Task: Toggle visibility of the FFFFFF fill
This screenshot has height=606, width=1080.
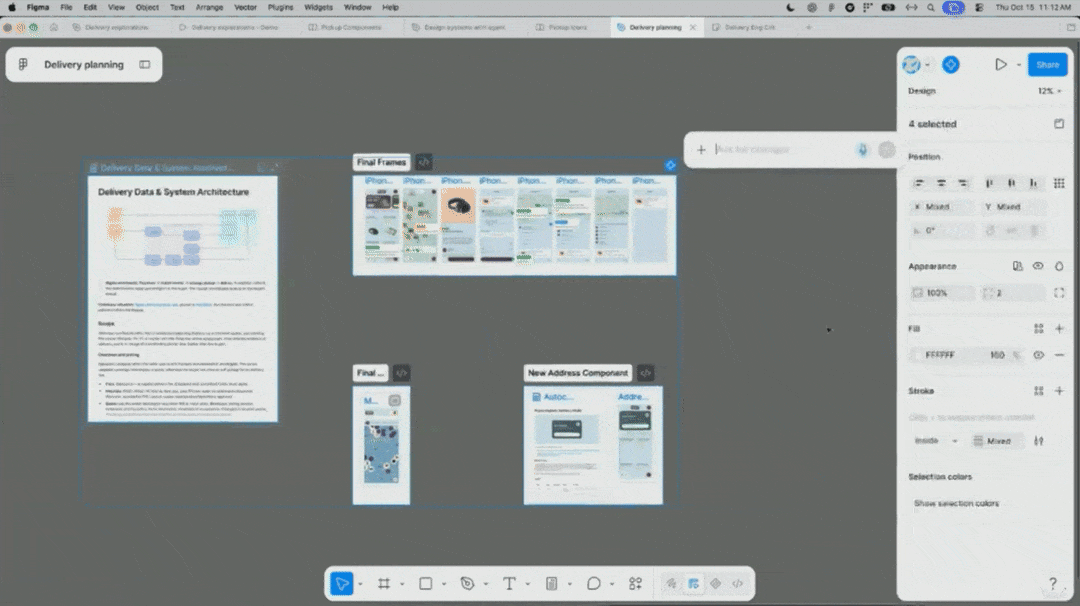Action: pyautogui.click(x=1039, y=355)
